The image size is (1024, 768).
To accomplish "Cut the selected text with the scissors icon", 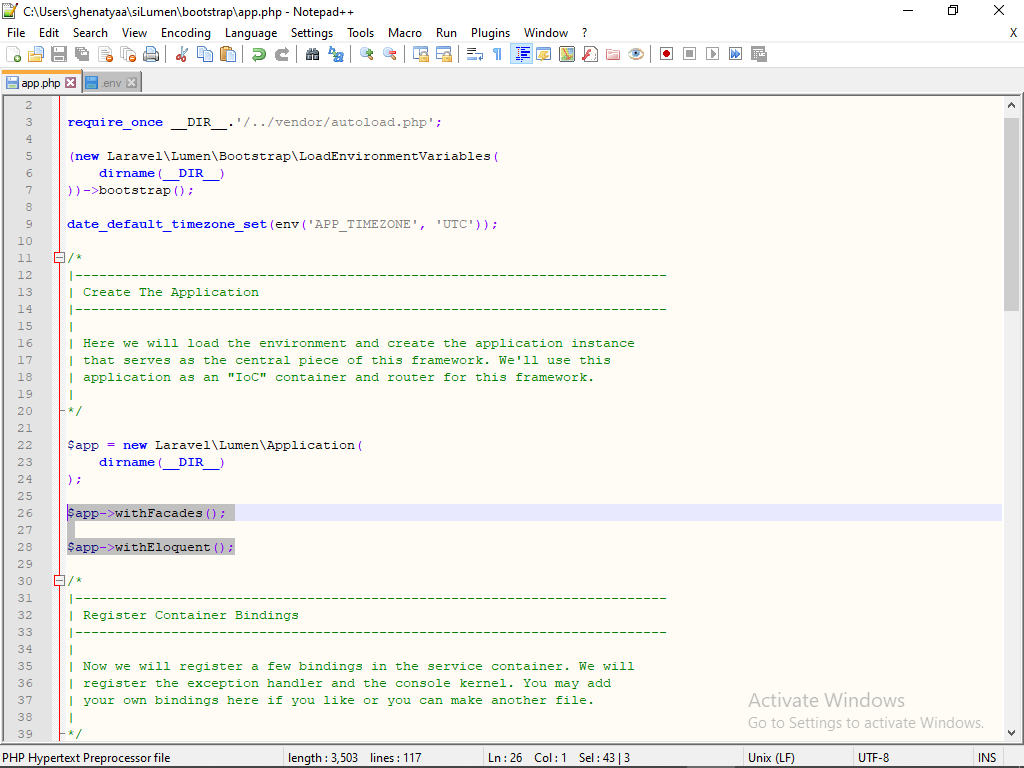I will coord(182,54).
